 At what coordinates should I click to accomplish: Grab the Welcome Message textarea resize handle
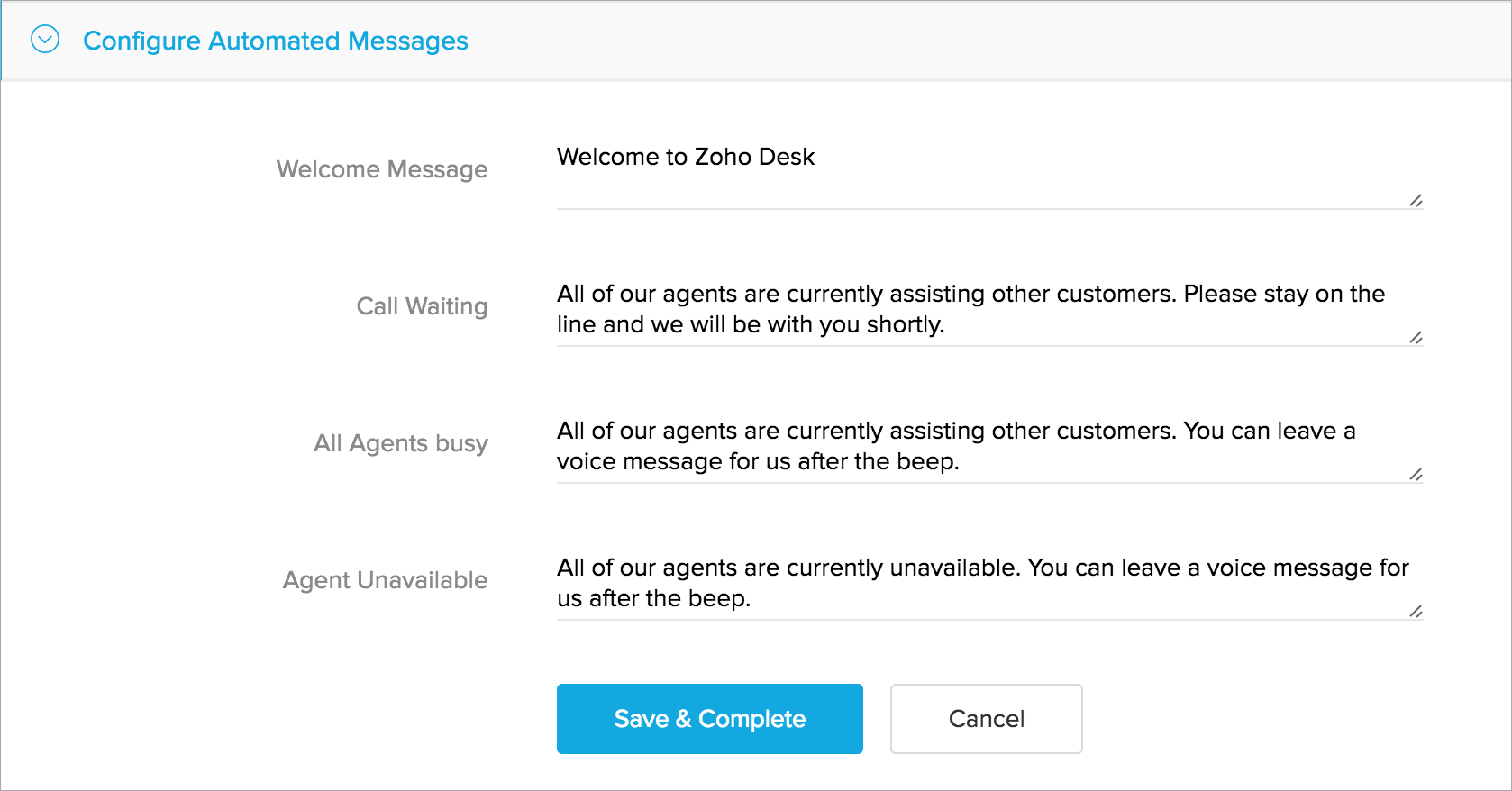tap(1416, 201)
